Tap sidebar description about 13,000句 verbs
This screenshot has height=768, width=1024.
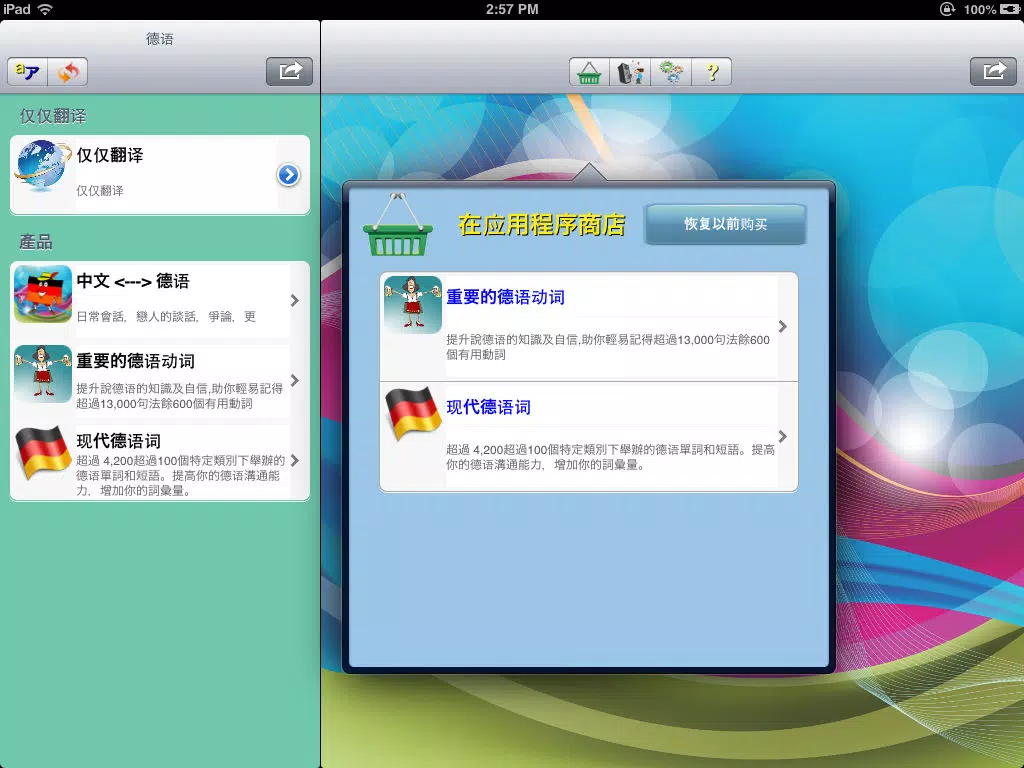point(180,396)
